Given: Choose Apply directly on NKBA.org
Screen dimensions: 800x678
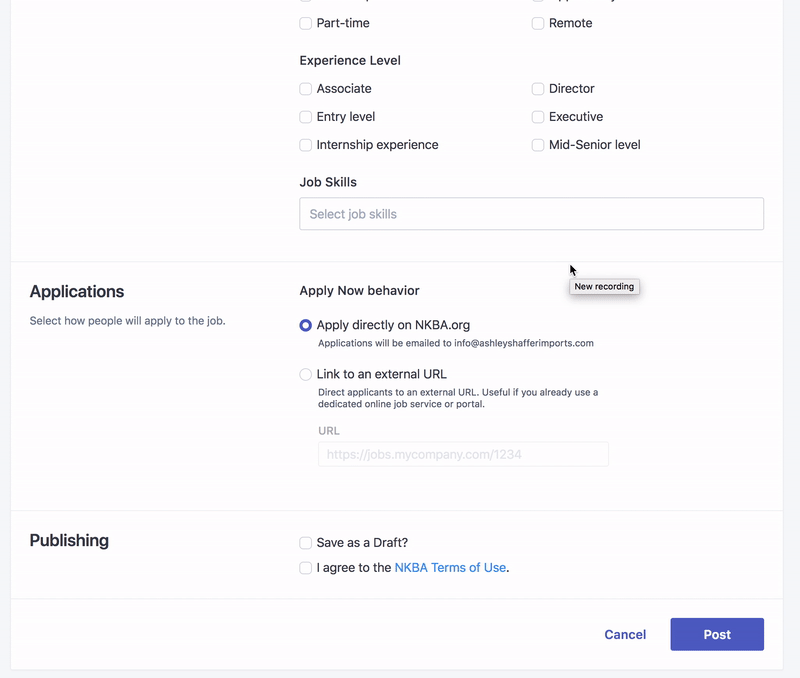Looking at the screenshot, I should click(306, 325).
